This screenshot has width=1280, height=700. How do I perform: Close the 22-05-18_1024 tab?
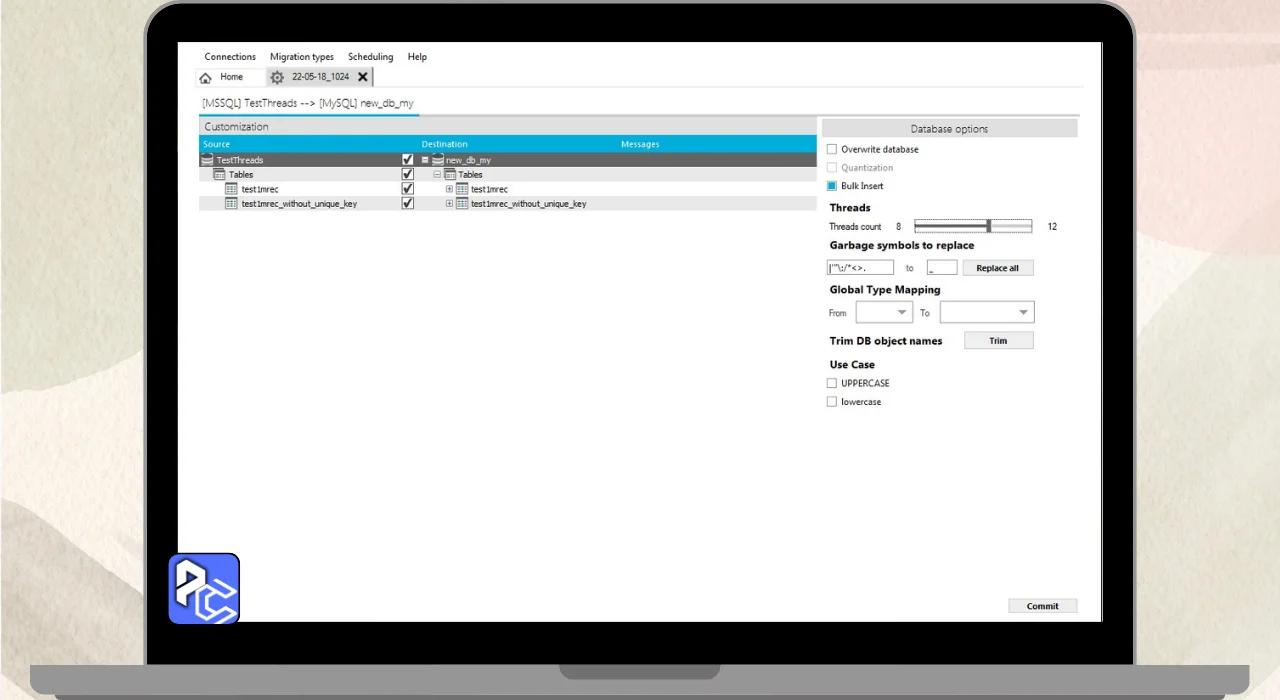pyautogui.click(x=363, y=77)
